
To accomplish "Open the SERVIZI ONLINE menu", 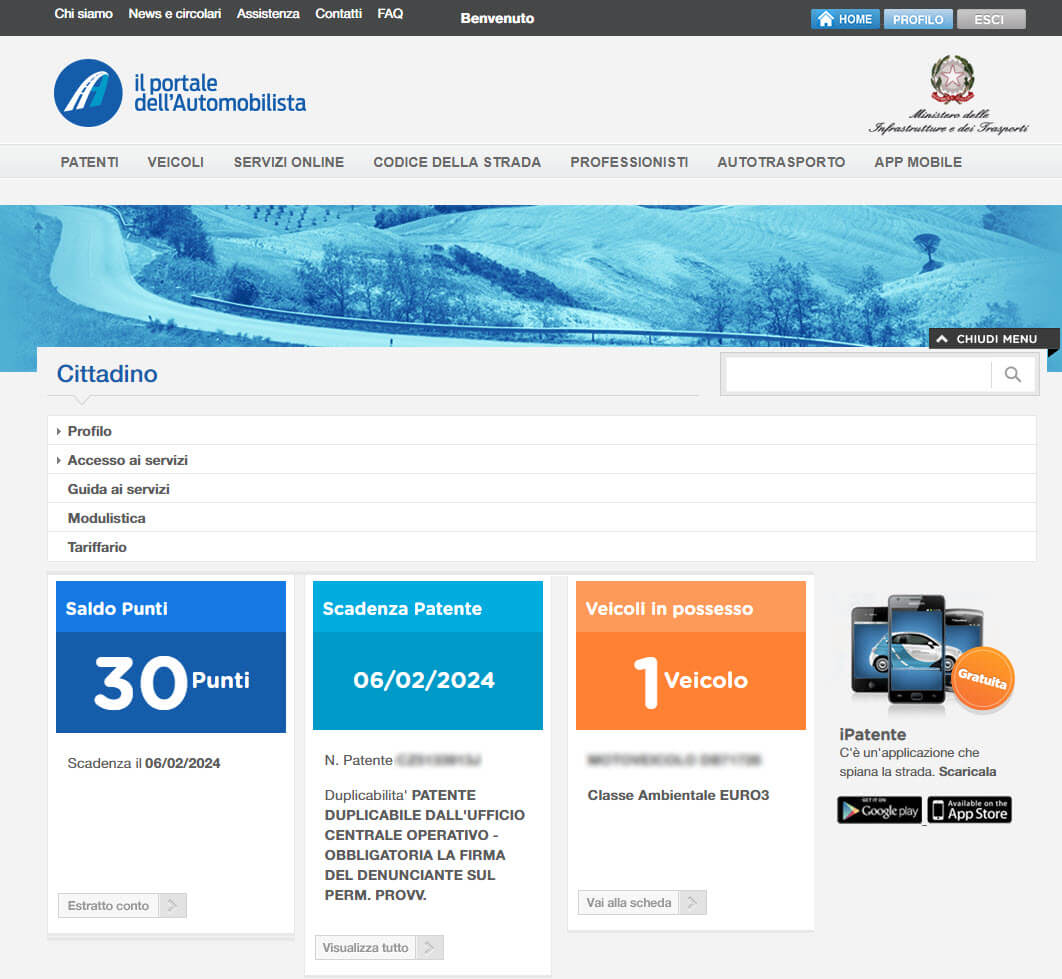I will coord(289,162).
